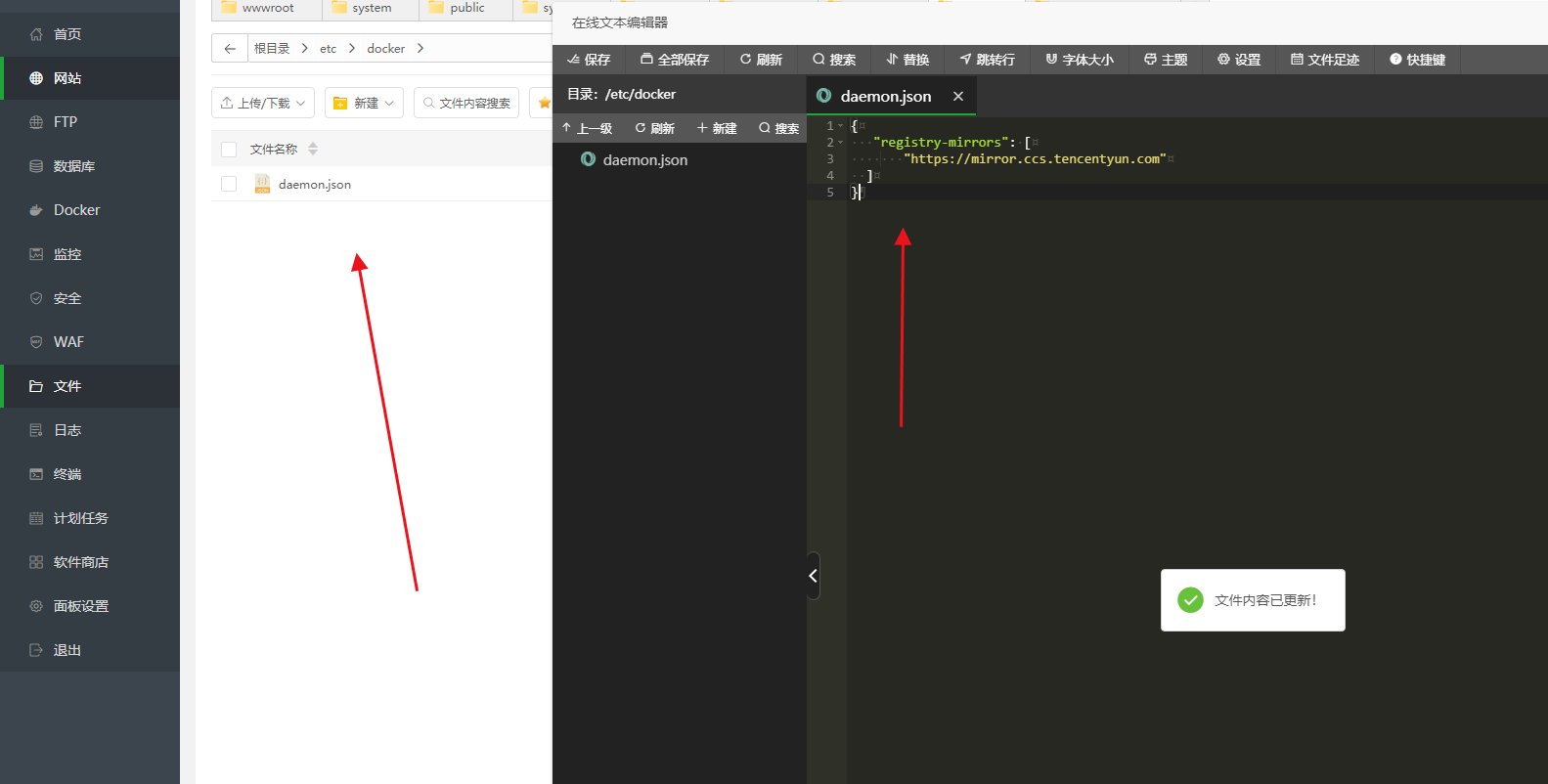Open the 新建 dropdown in file manager

tap(364, 103)
